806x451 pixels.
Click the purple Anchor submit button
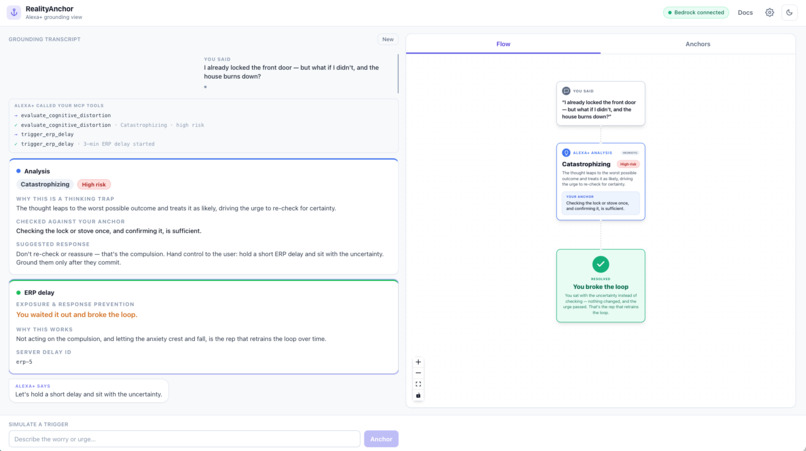(381, 439)
